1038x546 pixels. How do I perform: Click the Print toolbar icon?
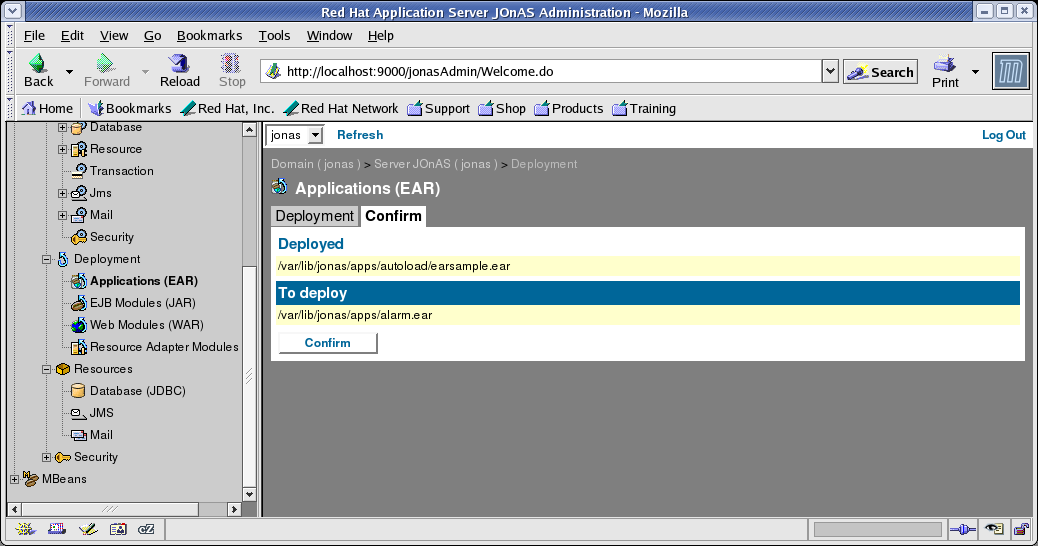[x=945, y=64]
